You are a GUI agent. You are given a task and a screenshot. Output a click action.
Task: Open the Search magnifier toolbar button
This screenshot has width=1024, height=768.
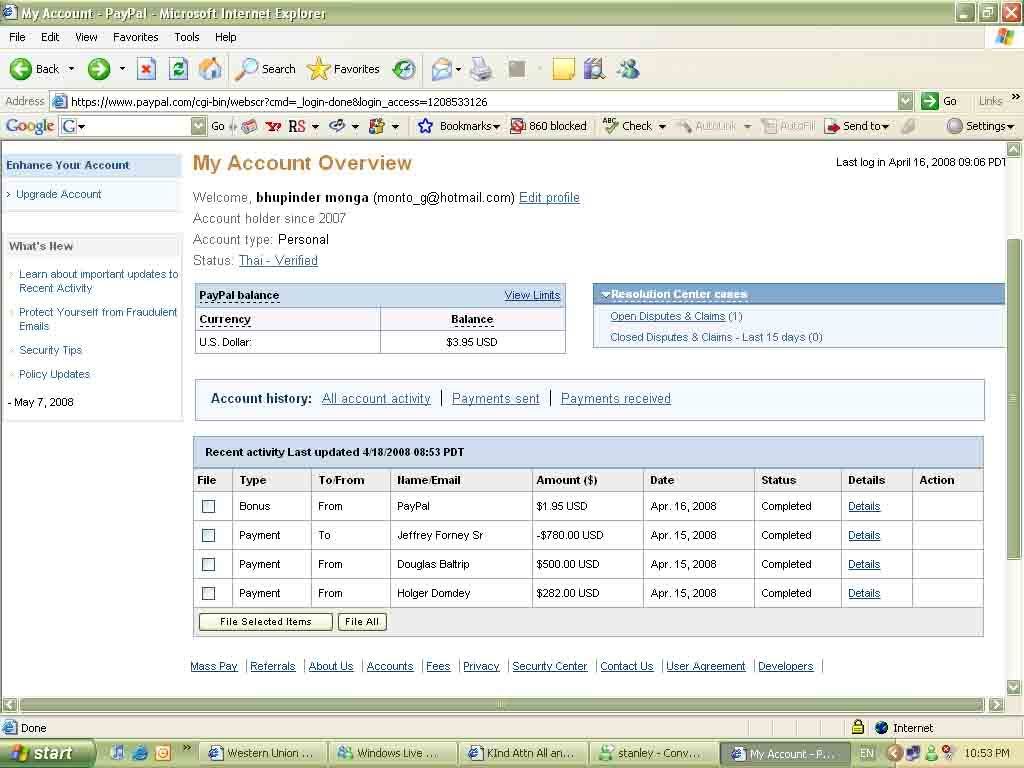[266, 69]
